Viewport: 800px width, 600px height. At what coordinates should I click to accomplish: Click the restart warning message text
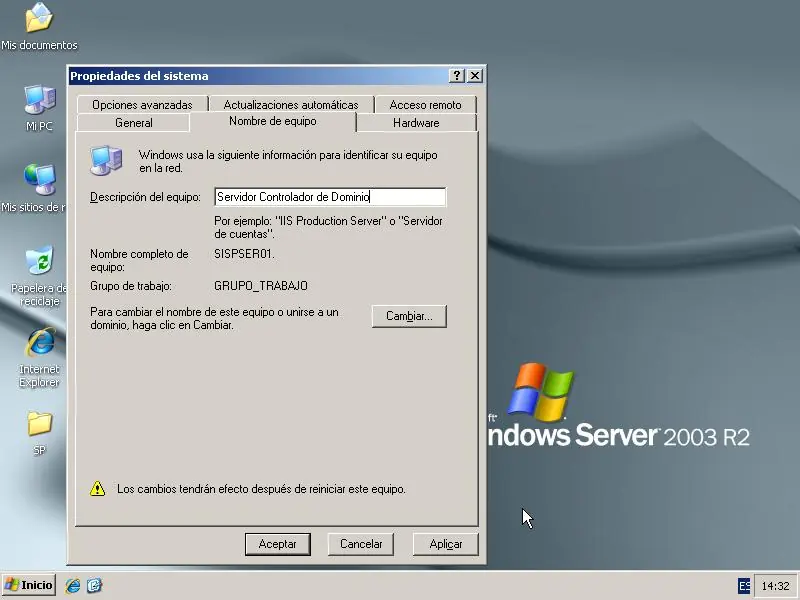coord(261,489)
